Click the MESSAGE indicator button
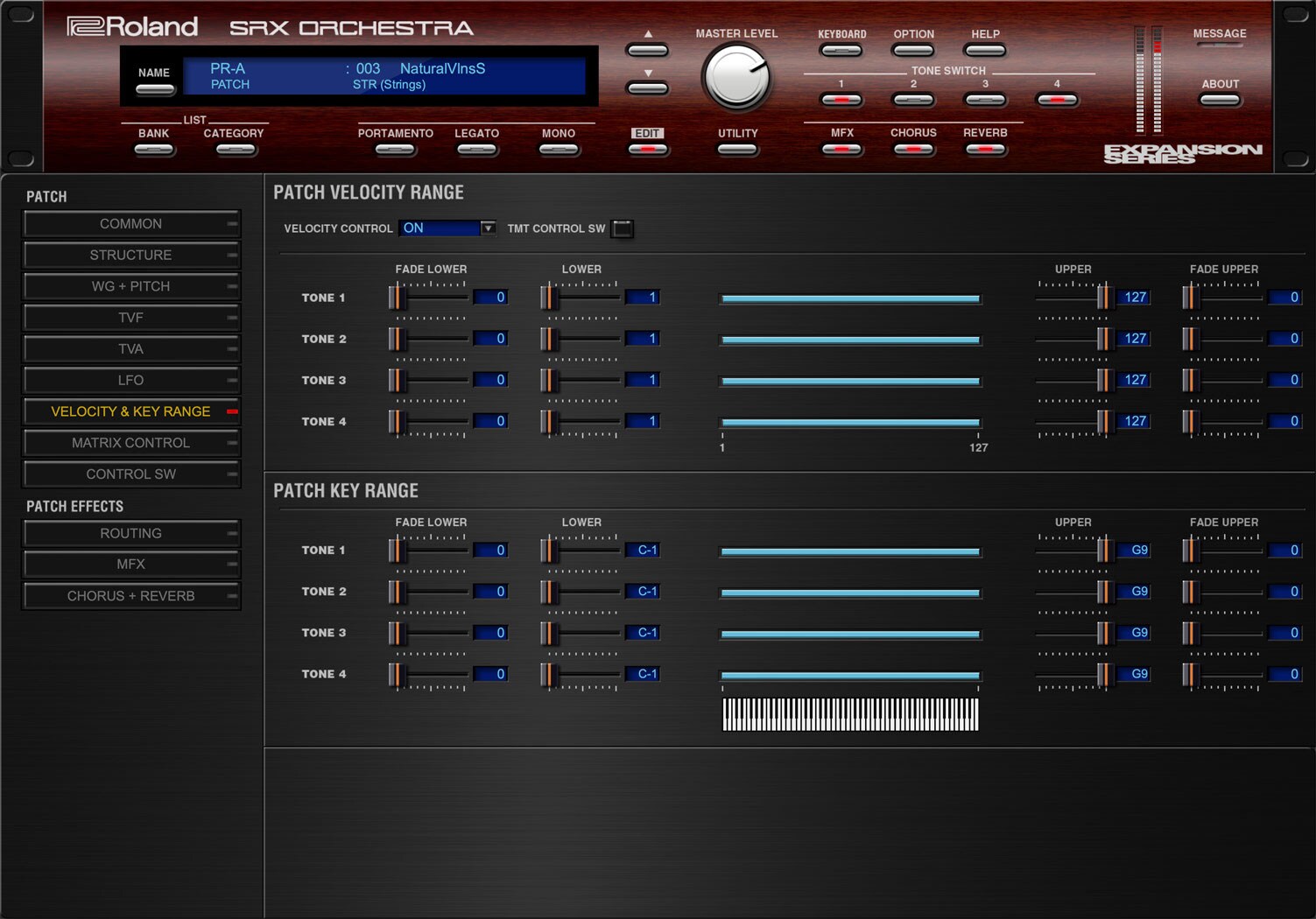 coord(1220,46)
